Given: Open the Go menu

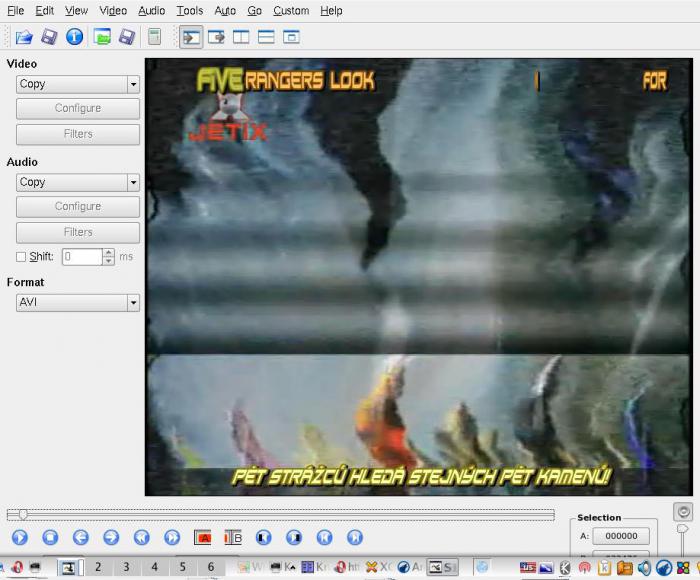Looking at the screenshot, I should [x=254, y=11].
